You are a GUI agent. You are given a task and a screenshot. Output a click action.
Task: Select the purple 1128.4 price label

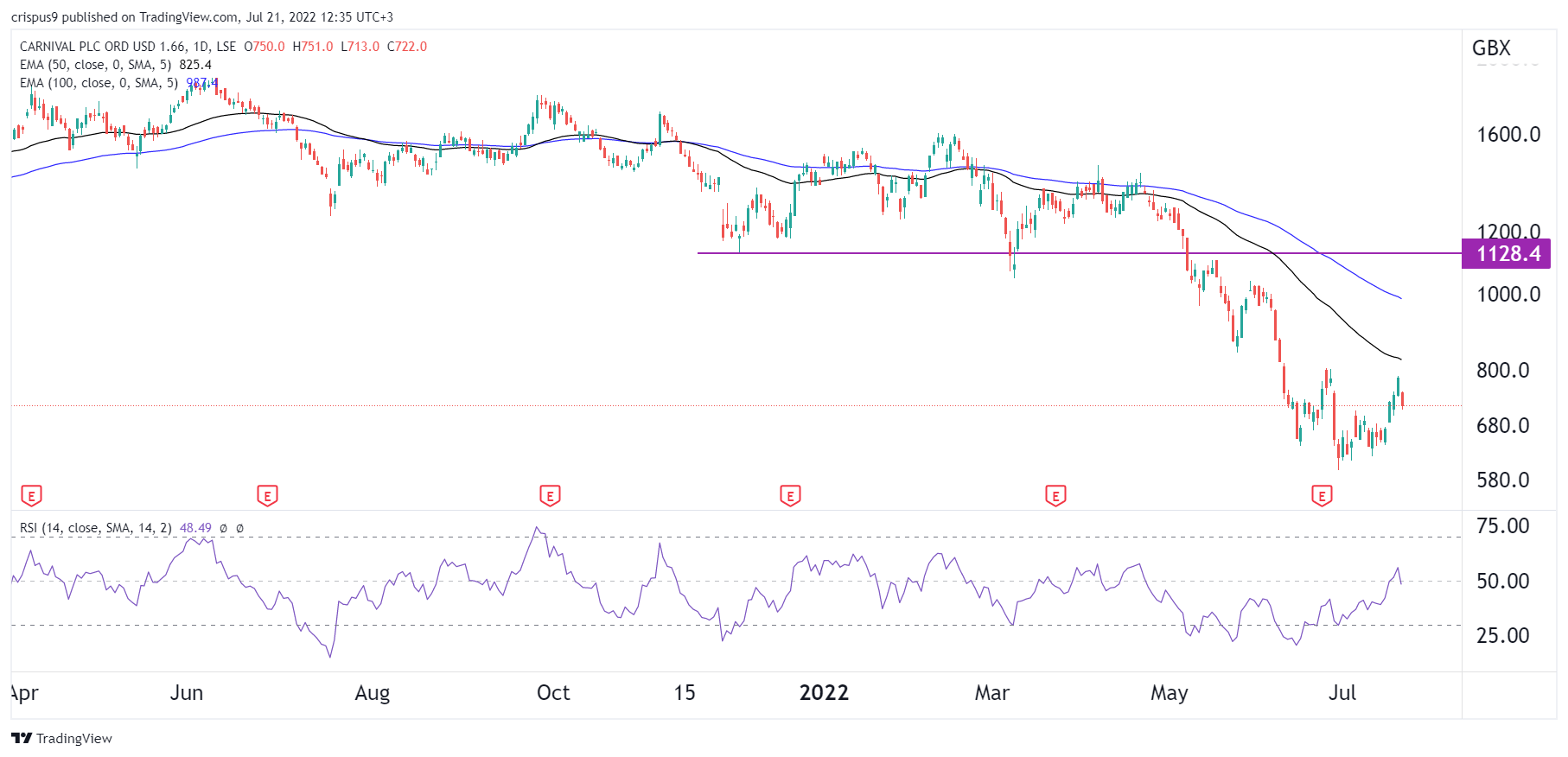(1506, 254)
